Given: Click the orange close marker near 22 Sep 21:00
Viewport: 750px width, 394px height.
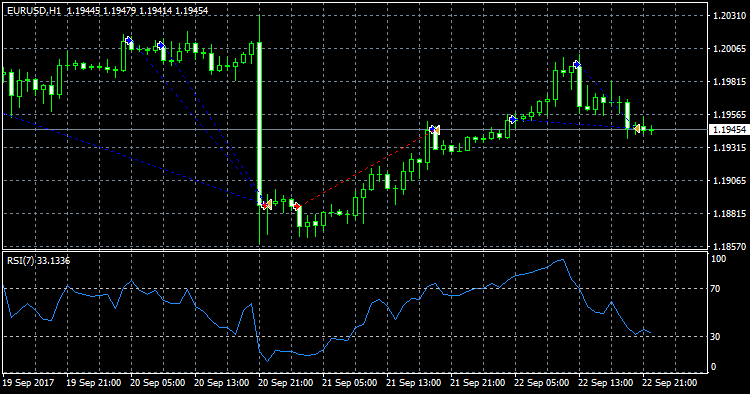Looking at the screenshot, I should [x=637, y=128].
